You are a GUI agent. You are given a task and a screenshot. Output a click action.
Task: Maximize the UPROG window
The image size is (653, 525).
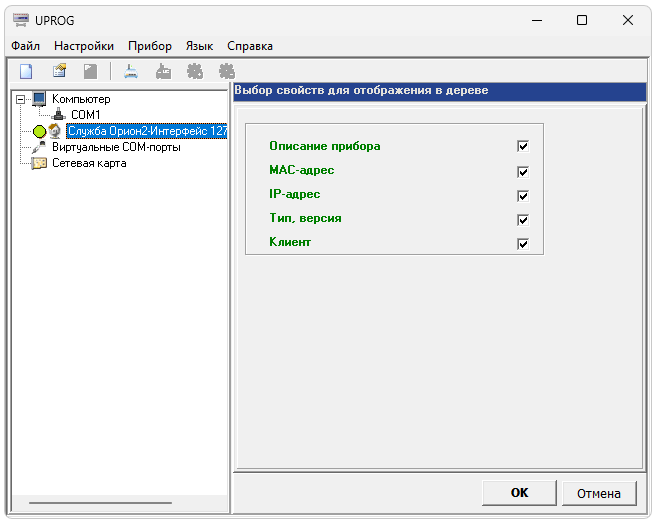pyautogui.click(x=582, y=20)
